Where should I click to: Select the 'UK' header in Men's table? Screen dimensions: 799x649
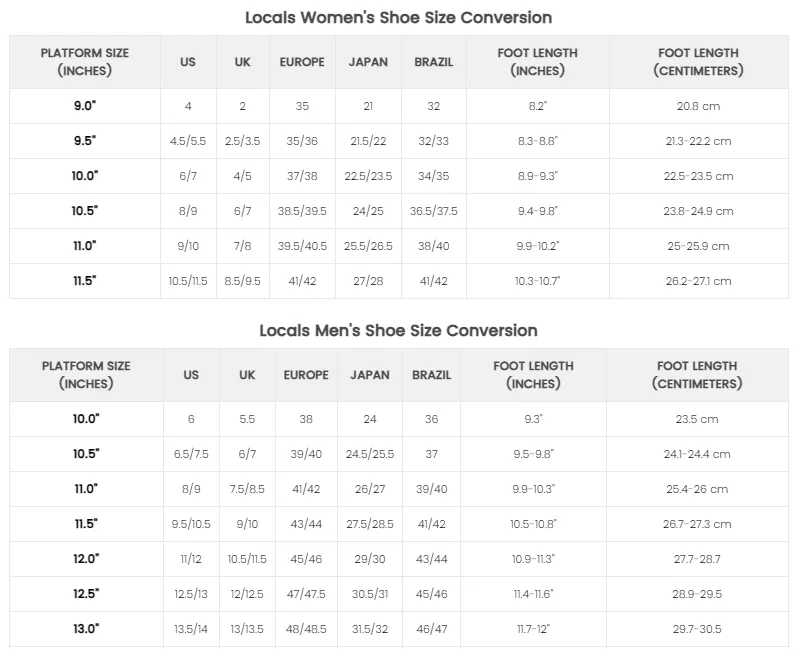point(247,375)
